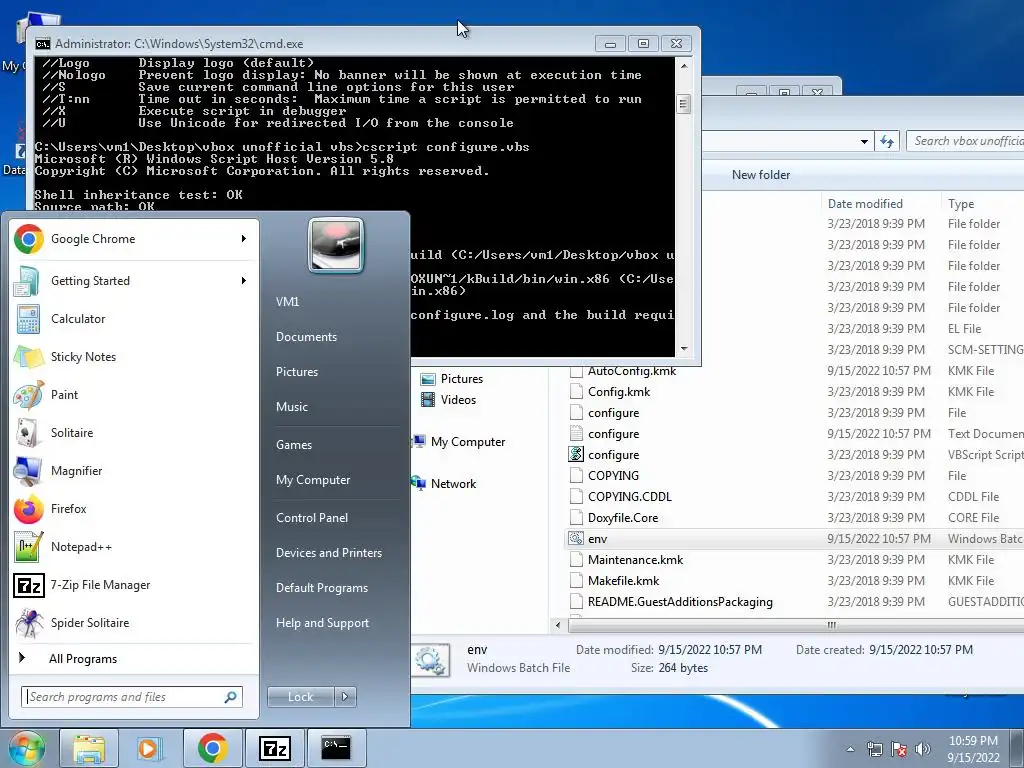Open Getting Started in Start menu
The image size is (1024, 768).
[133, 281]
